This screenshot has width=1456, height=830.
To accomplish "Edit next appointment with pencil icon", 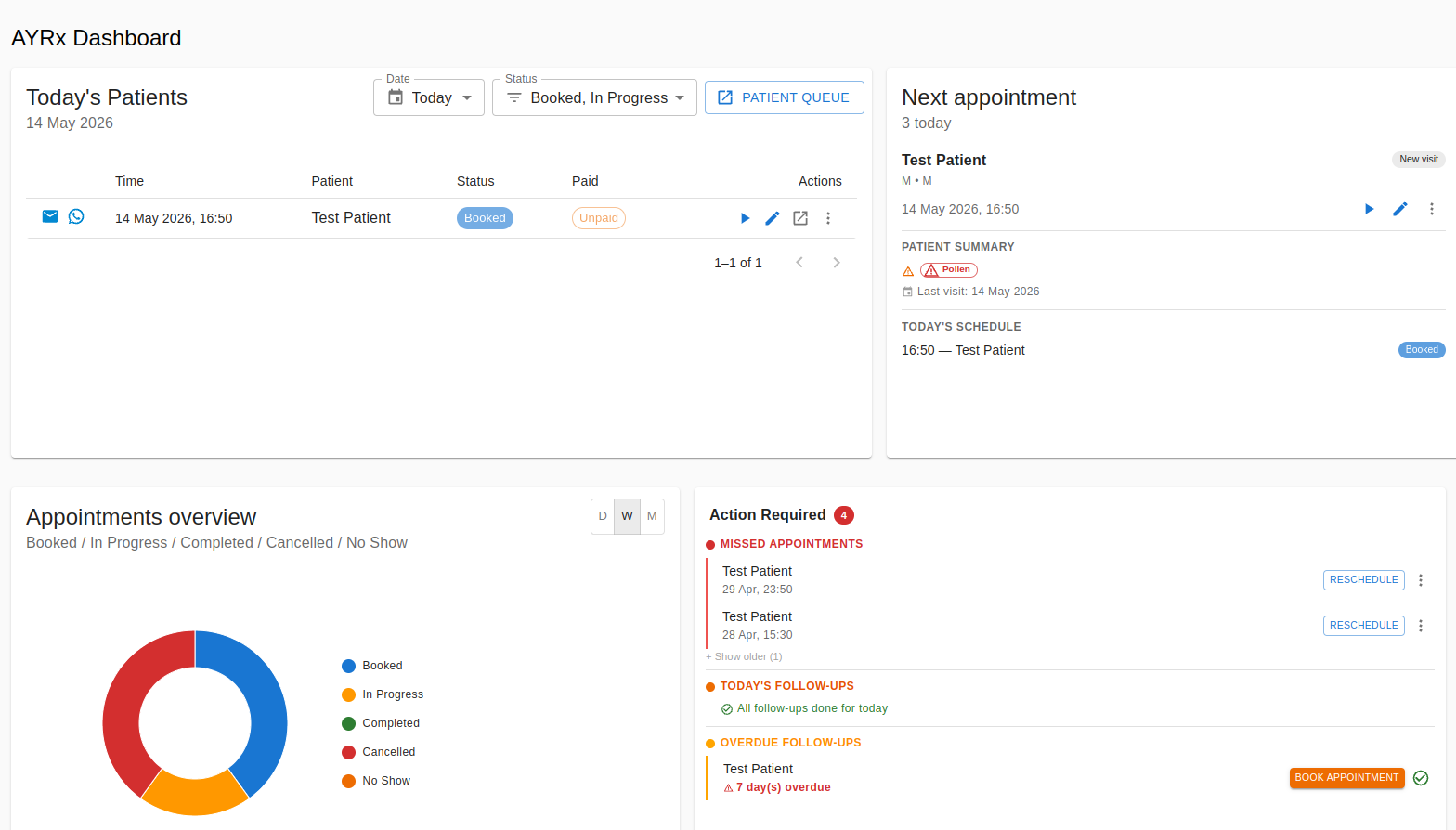I will (x=1400, y=209).
